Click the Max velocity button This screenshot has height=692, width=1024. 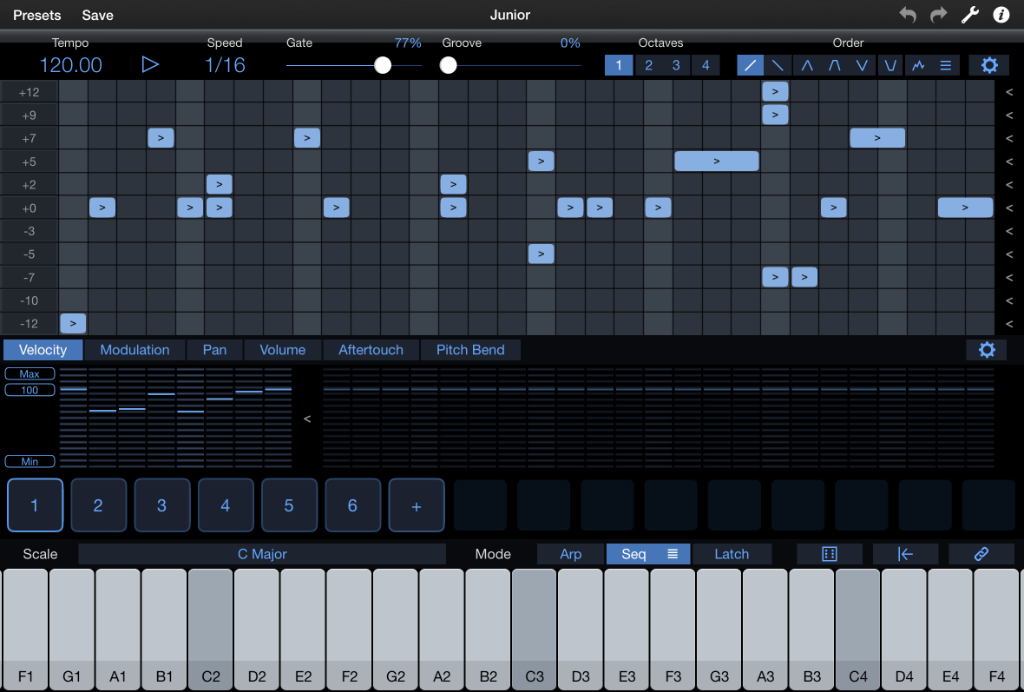29,374
